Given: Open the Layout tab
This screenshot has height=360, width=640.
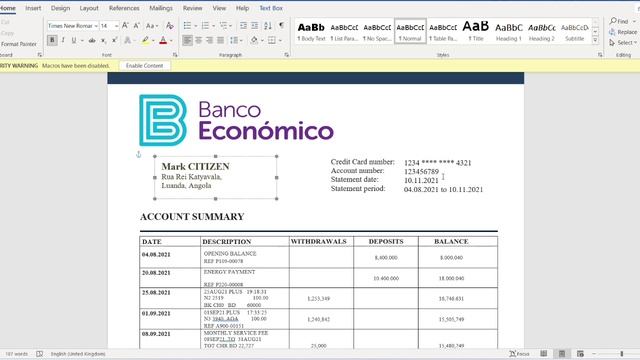Looking at the screenshot, I should tap(89, 8).
